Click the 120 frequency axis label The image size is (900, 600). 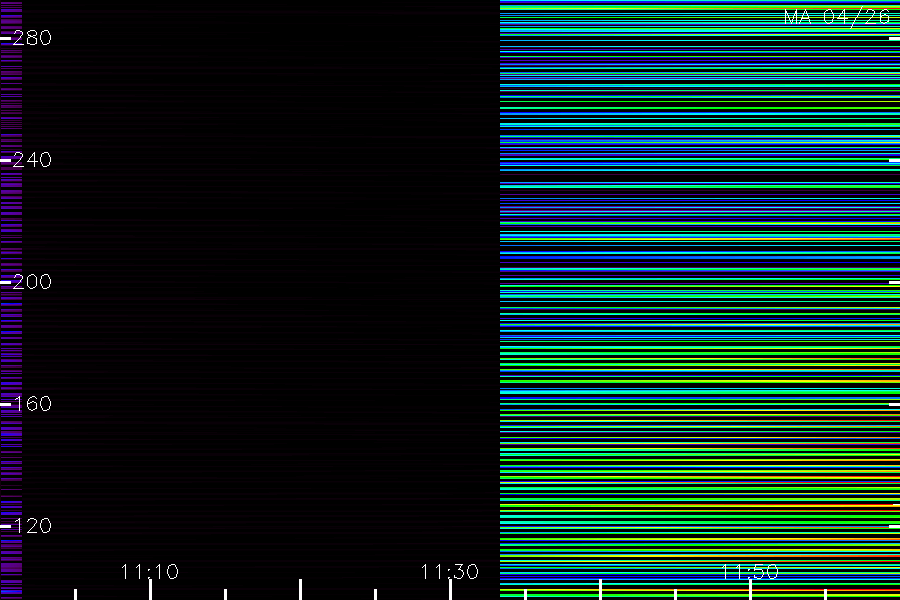(x=32, y=525)
